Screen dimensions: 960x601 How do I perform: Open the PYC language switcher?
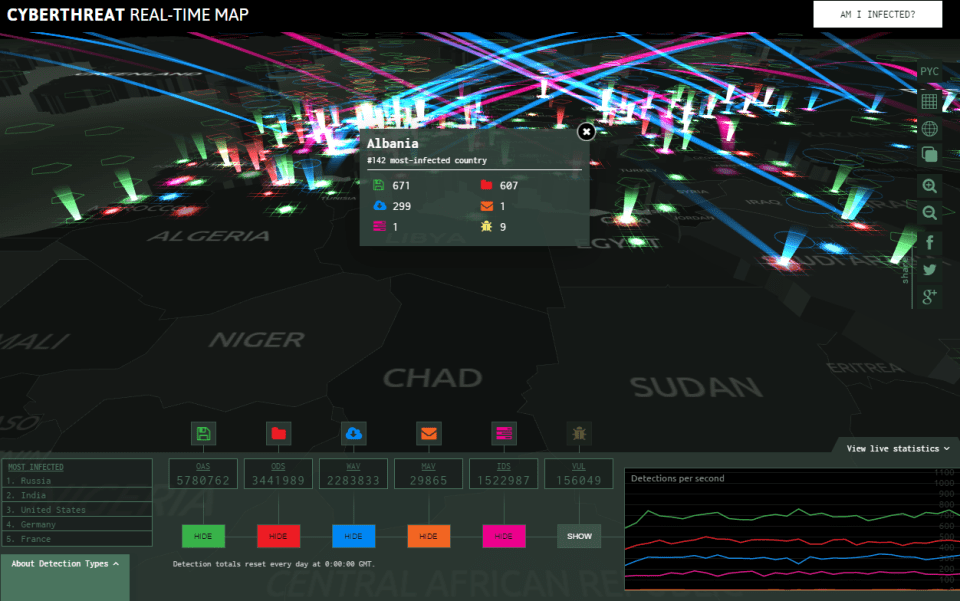tap(929, 72)
